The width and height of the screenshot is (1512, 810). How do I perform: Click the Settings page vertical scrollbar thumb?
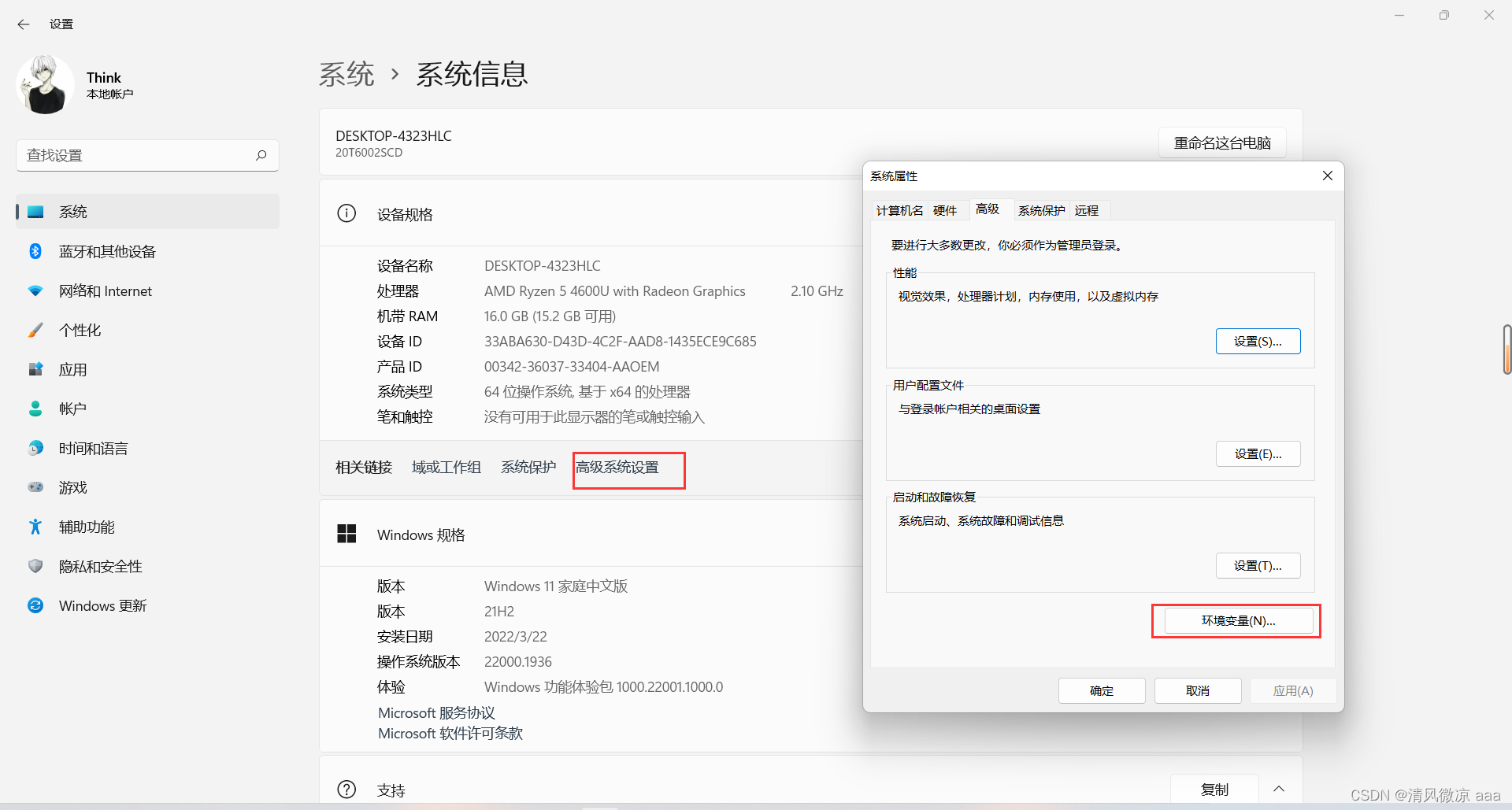point(1507,349)
